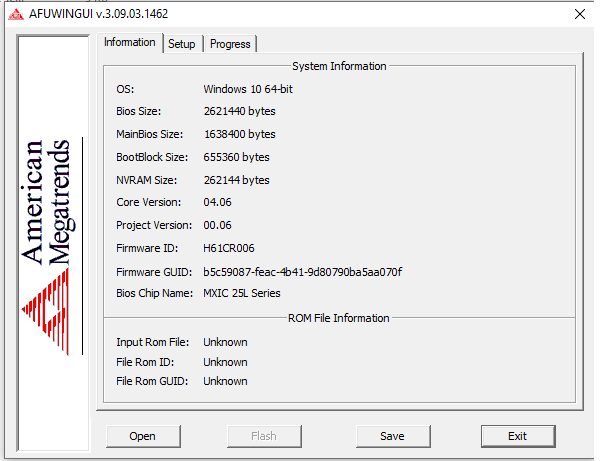Click the Input Rom File label
The height and width of the screenshot is (461, 606).
(x=153, y=342)
